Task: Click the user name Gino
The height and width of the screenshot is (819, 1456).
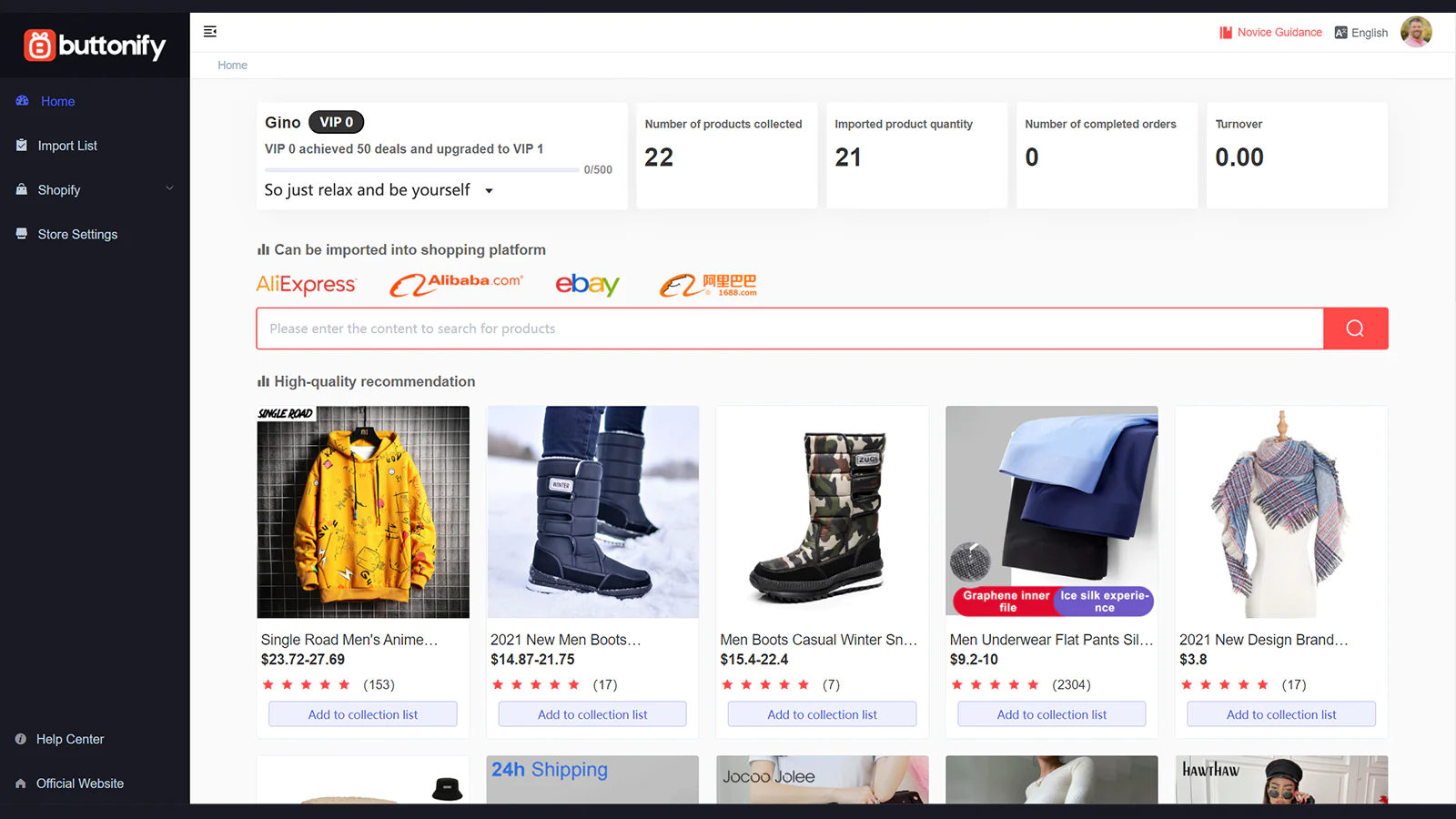Action: pyautogui.click(x=283, y=122)
